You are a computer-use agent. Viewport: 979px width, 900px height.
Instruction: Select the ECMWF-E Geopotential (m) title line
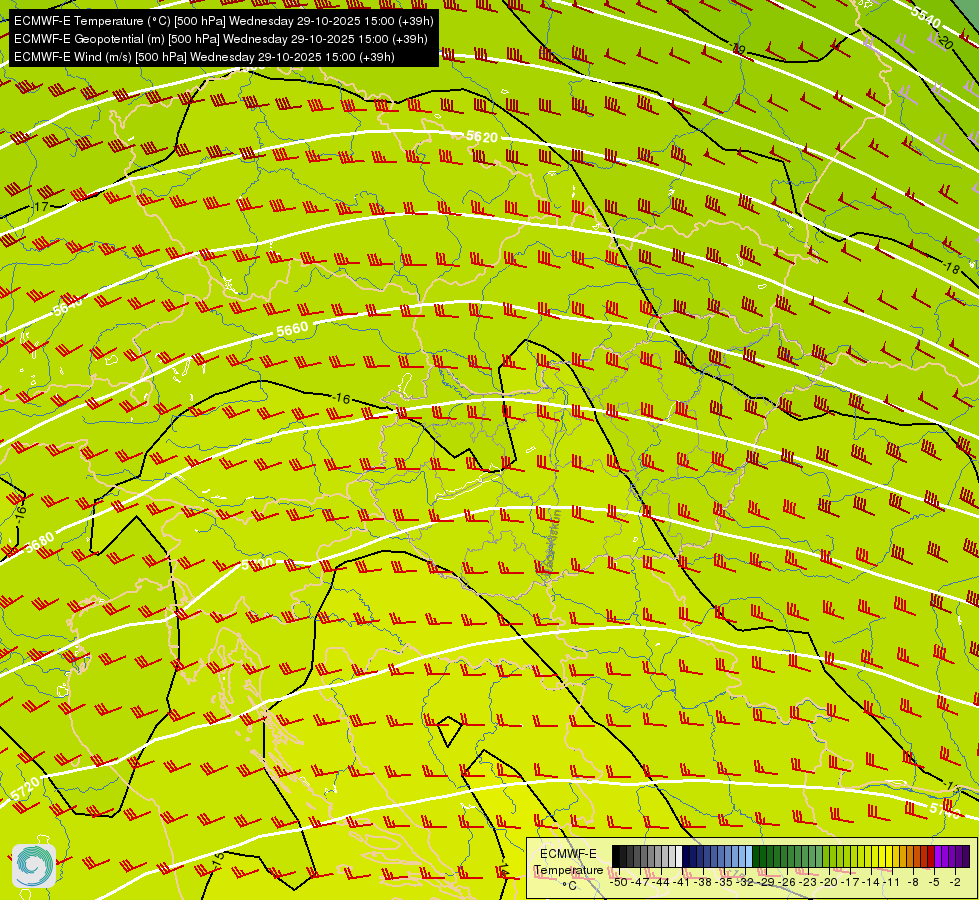220,39
